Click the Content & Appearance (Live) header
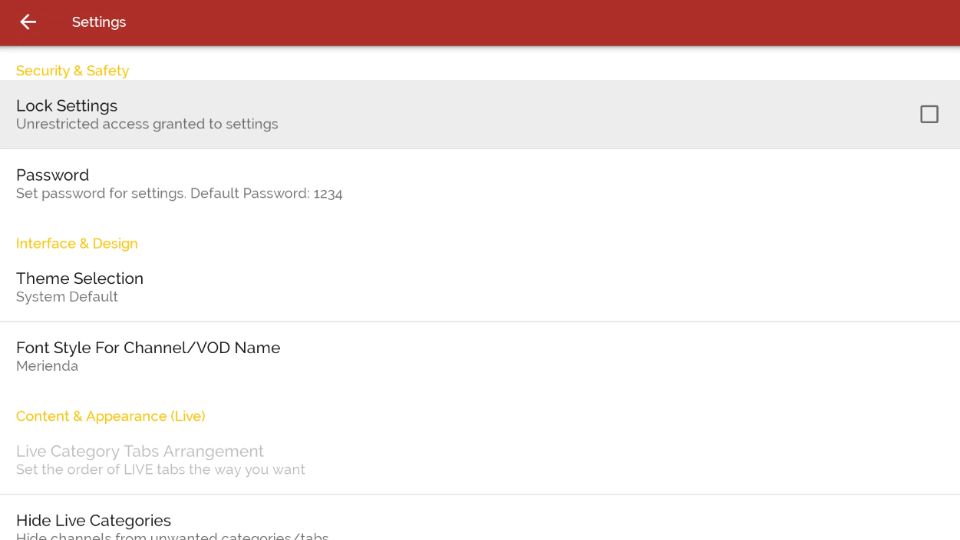Image resolution: width=960 pixels, height=540 pixels. [x=110, y=416]
